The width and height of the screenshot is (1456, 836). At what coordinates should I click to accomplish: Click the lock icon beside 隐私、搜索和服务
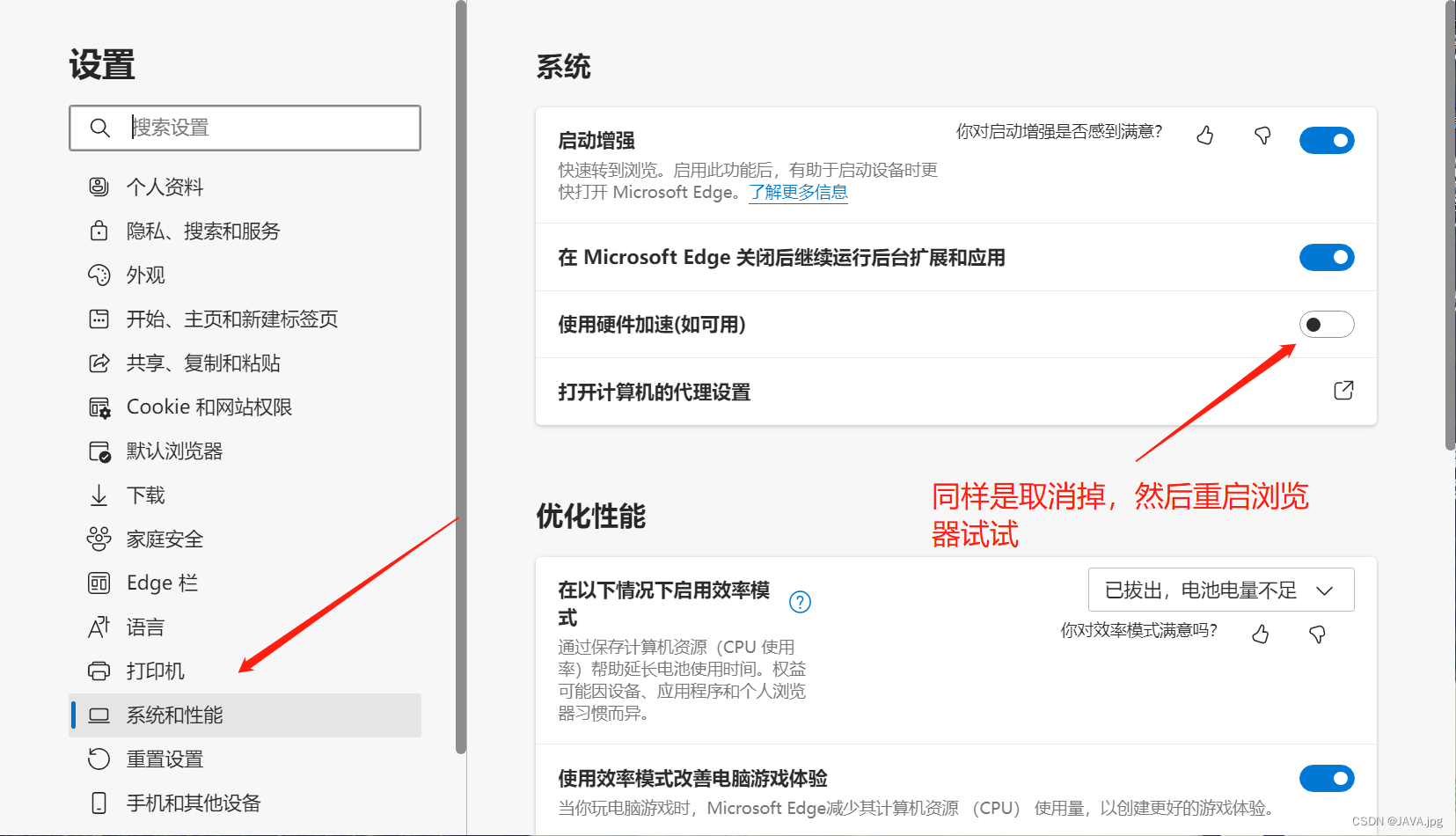99,231
